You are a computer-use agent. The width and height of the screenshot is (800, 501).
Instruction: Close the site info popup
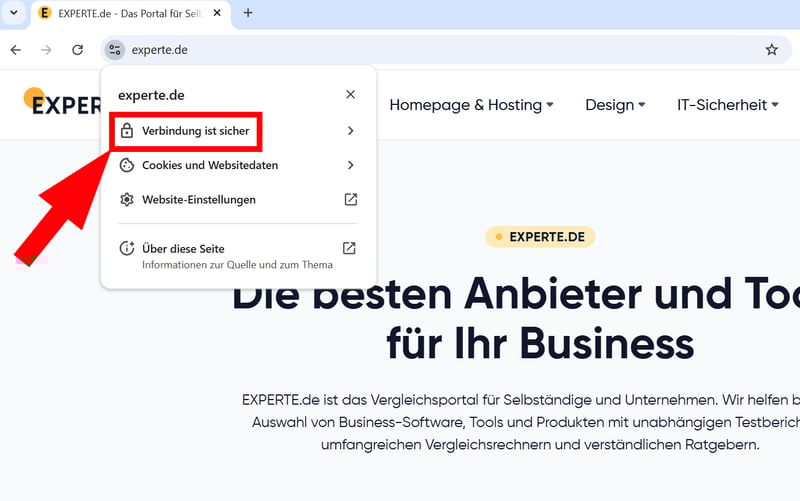click(351, 94)
